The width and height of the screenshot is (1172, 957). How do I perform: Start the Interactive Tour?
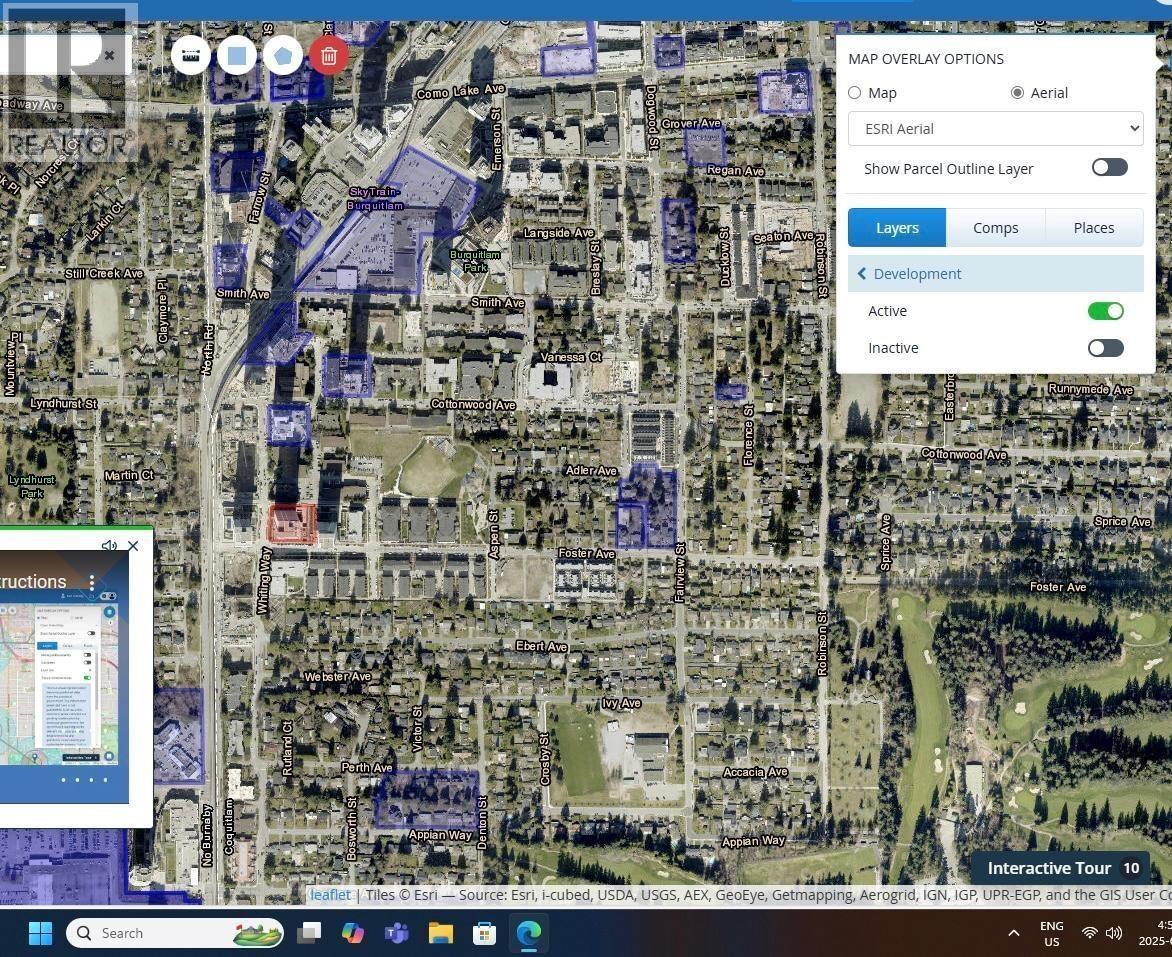coord(1060,868)
